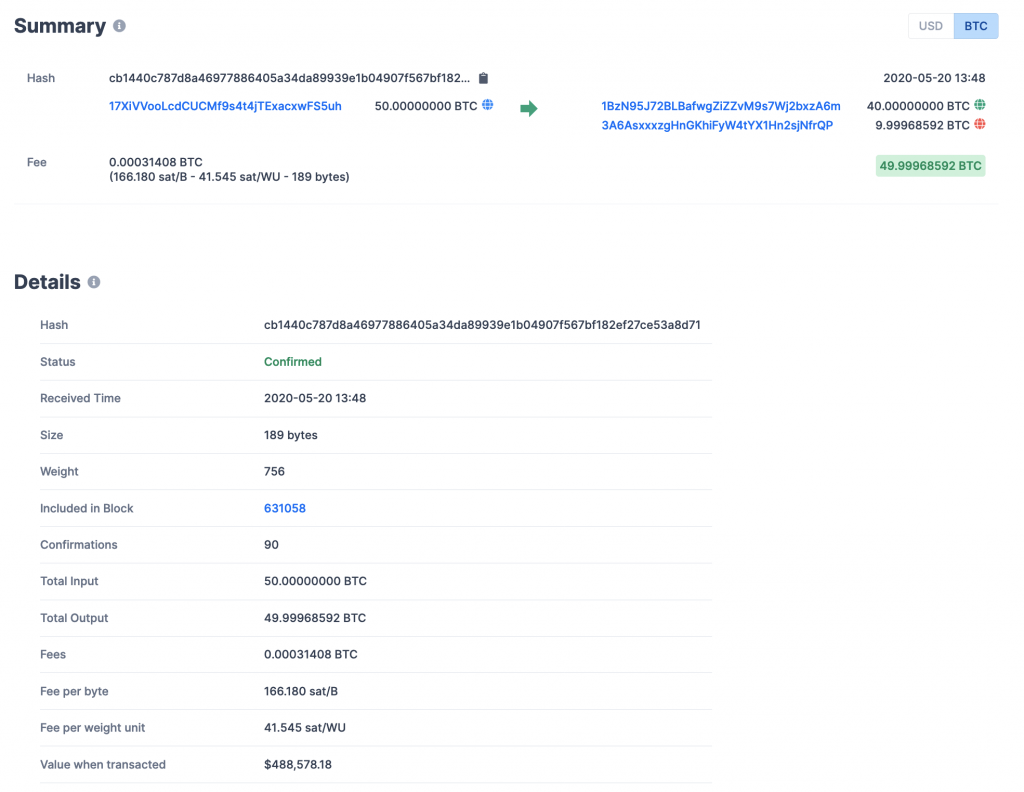Image resolution: width=1024 pixels, height=792 pixels.
Task: Open Details section info icon
Action: pos(94,283)
